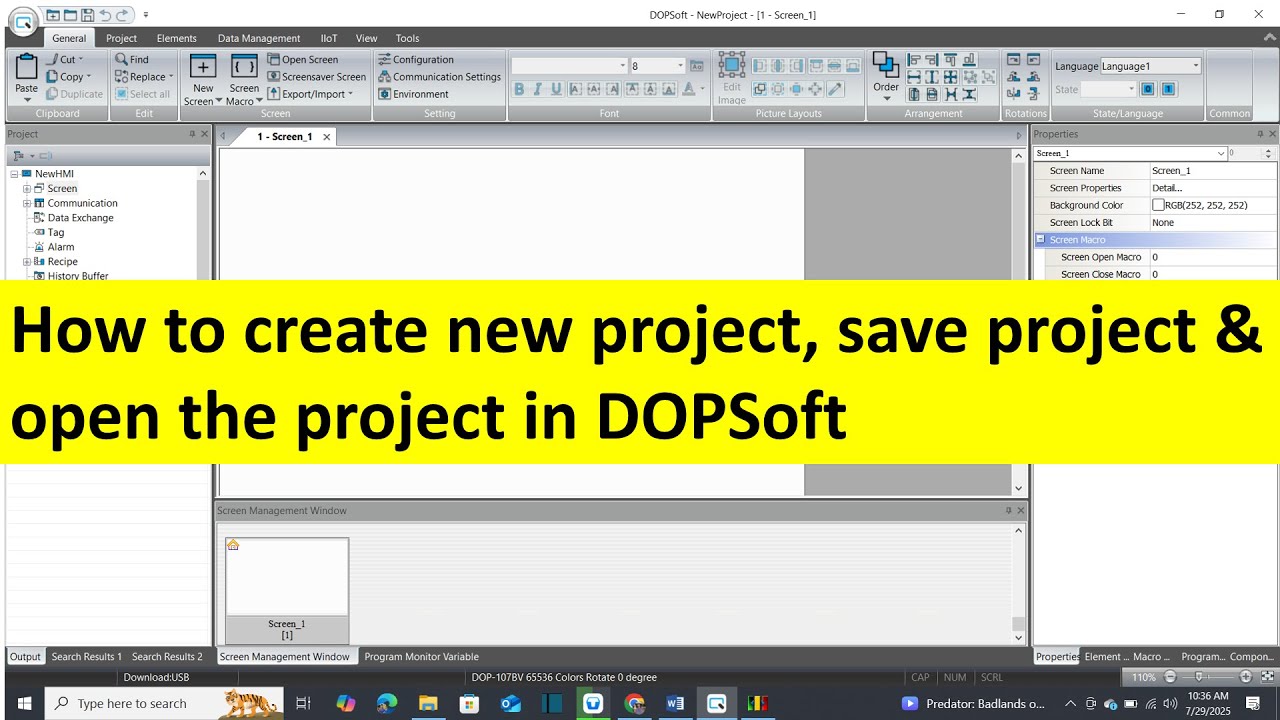Toggle underline text formatting
The height and width of the screenshot is (720, 1280).
point(556,89)
